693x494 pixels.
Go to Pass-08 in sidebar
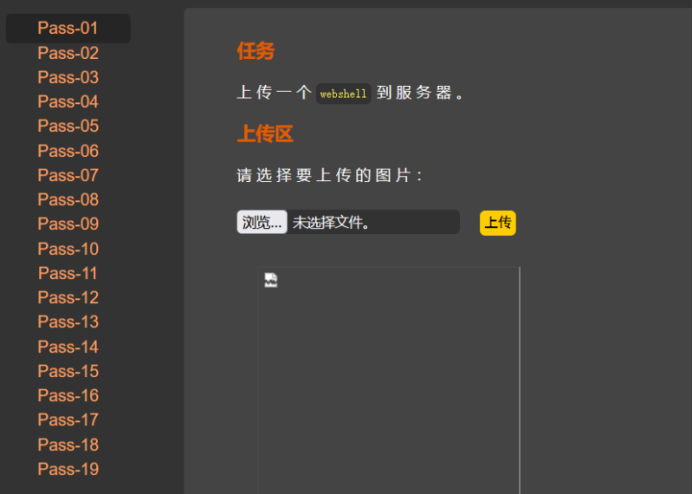[x=68, y=200]
